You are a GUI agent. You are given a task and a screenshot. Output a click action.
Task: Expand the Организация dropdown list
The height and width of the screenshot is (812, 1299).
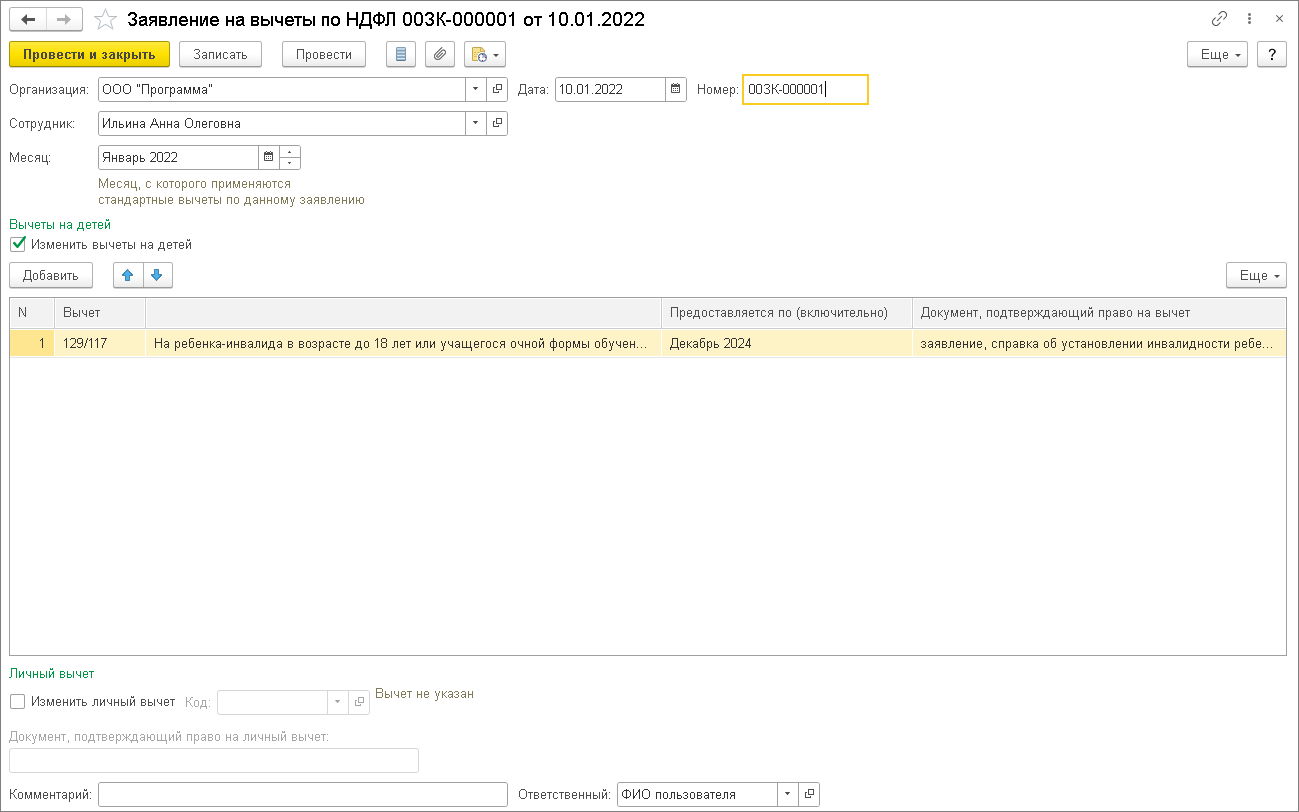click(476, 89)
